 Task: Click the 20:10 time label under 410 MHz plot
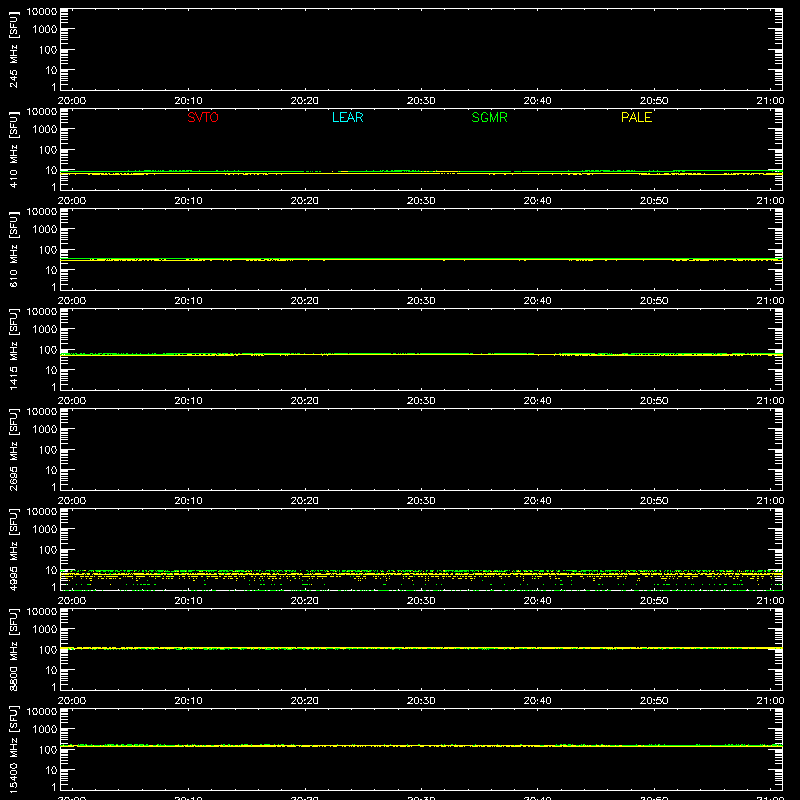pyautogui.click(x=188, y=201)
